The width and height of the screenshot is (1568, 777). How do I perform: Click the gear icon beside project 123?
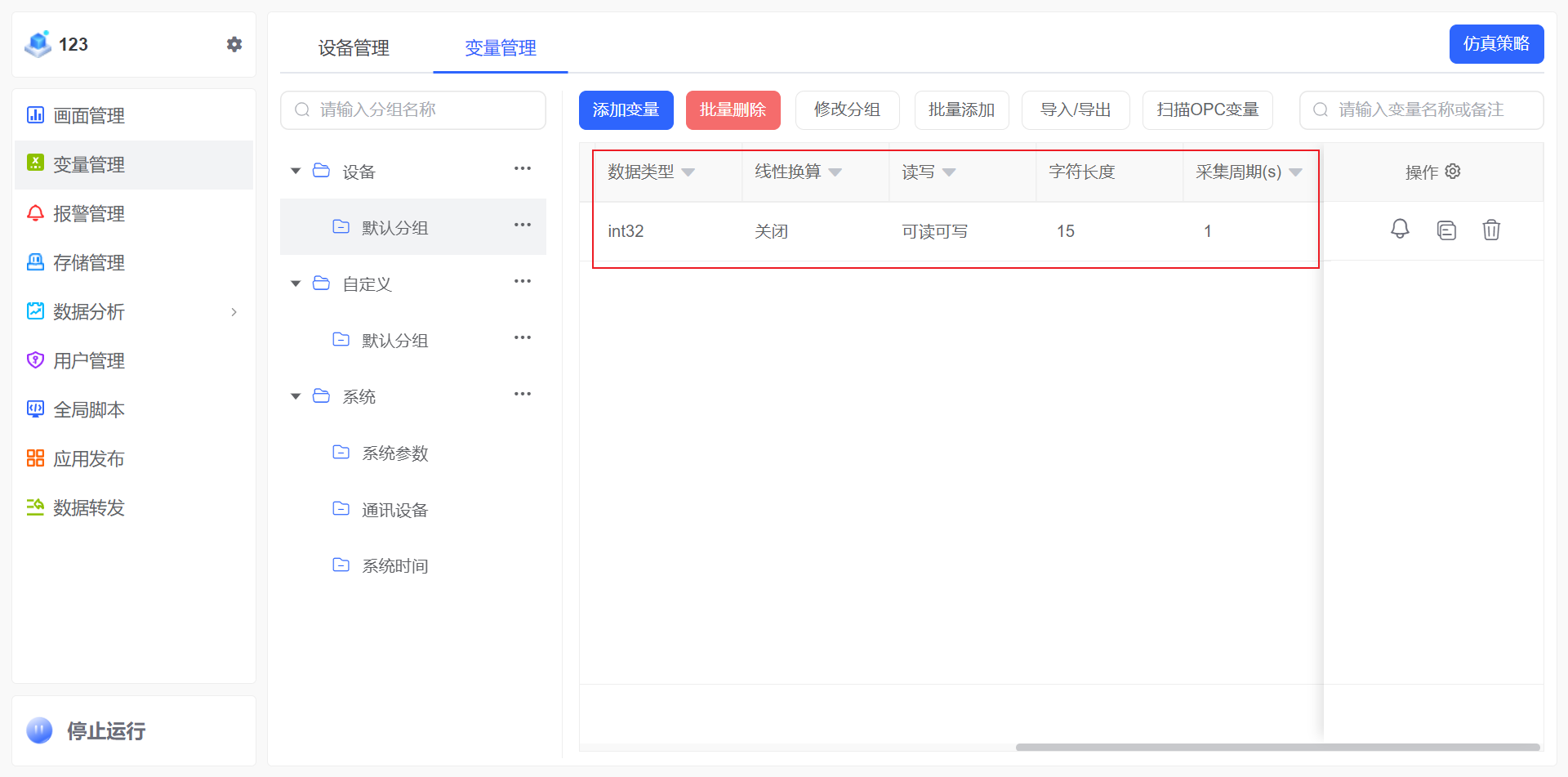pos(234,44)
